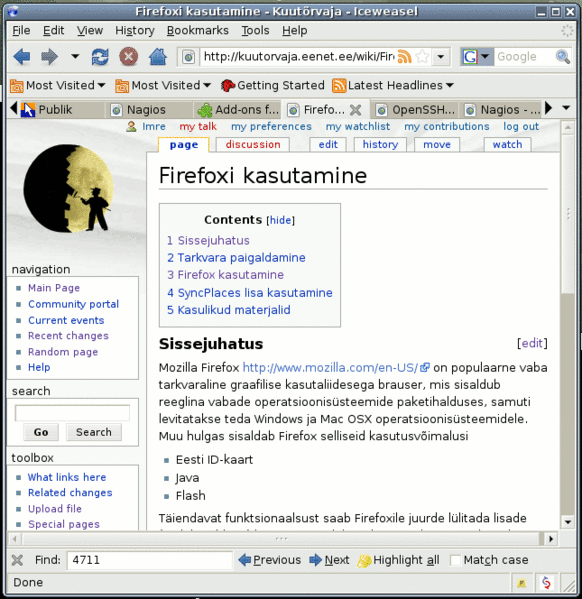Viewport: 582px width, 599px height.
Task: Toggle Highlight all
Action: coord(399,560)
